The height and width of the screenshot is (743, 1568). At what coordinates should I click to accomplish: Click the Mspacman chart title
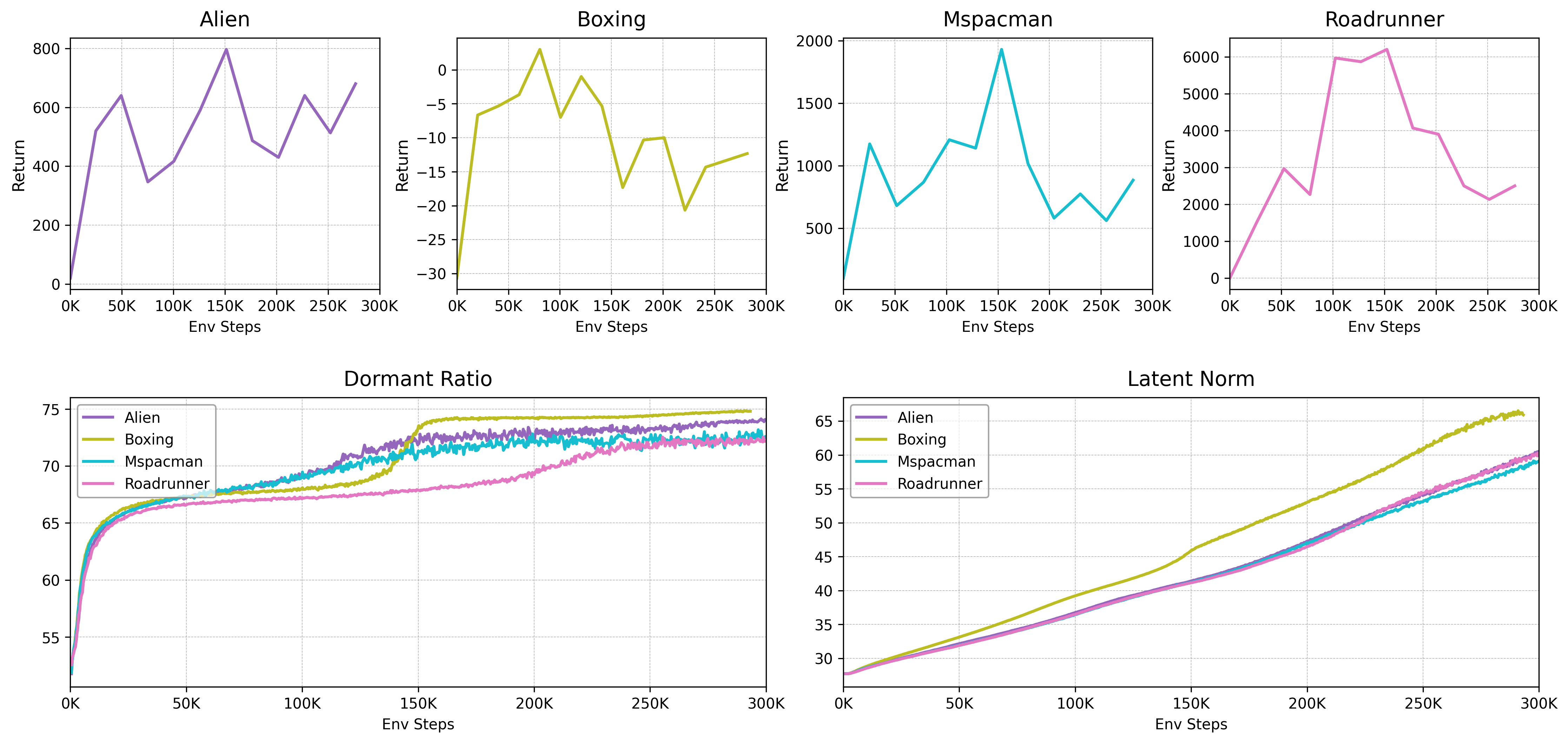pos(998,20)
